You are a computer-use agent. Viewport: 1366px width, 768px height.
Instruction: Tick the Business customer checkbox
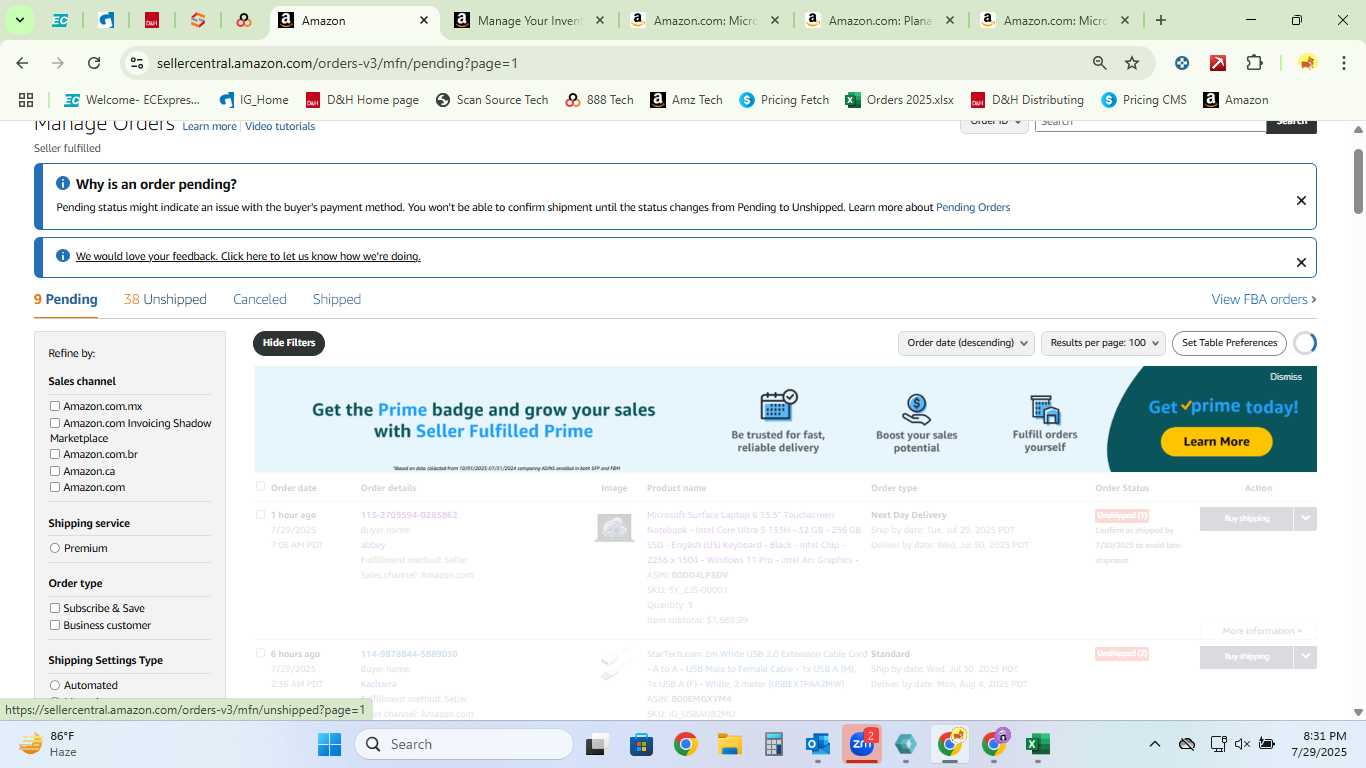coord(55,625)
